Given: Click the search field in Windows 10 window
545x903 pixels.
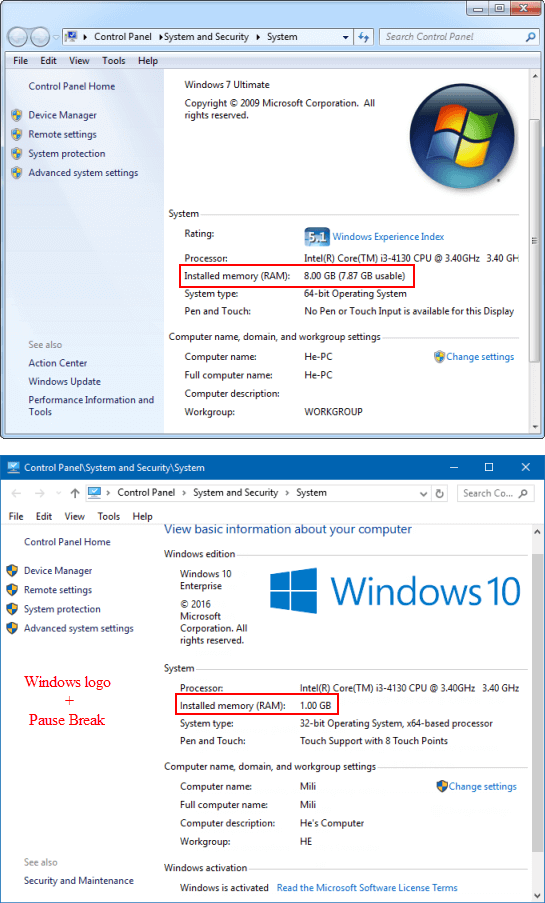Looking at the screenshot, I should [x=495, y=494].
